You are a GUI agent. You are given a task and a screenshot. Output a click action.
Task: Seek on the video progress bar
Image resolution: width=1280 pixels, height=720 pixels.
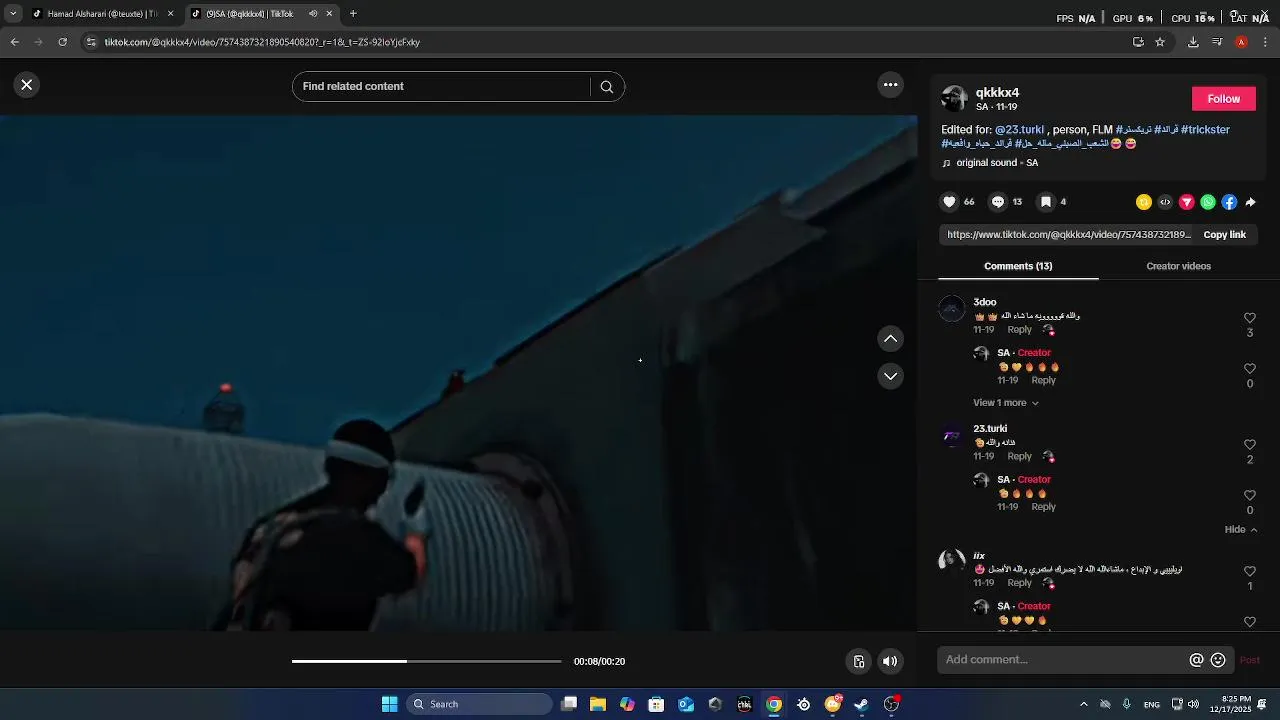click(x=427, y=661)
